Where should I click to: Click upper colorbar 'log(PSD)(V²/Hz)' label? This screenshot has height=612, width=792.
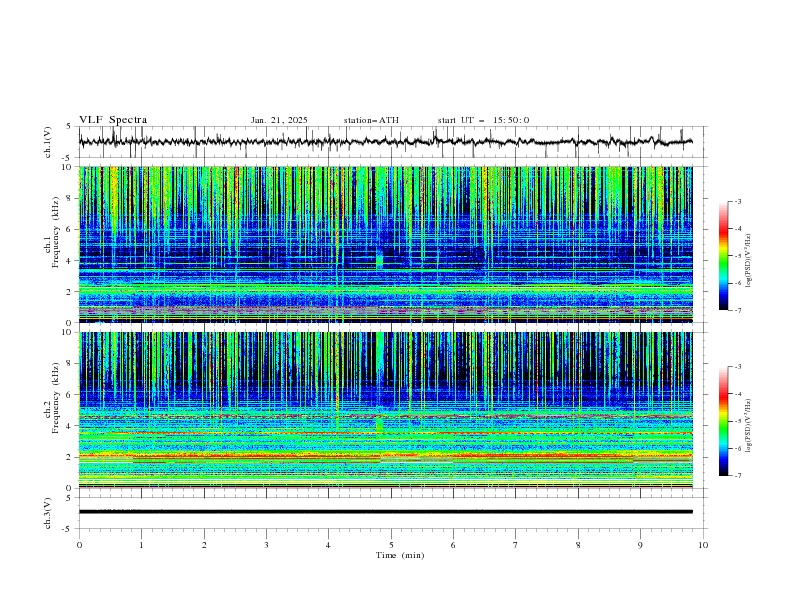point(749,261)
